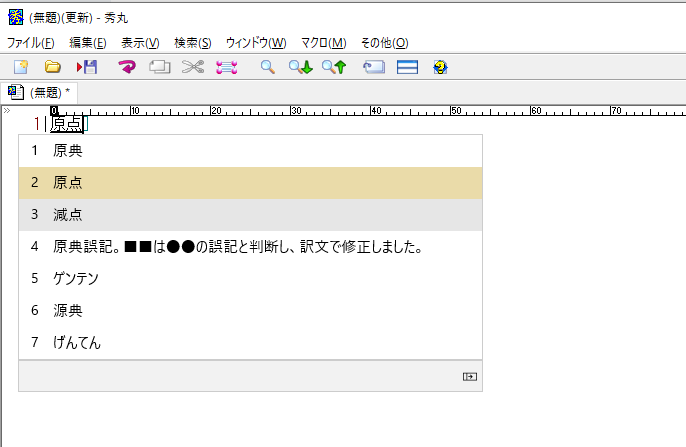Choose candidate 1 原典

click(x=250, y=151)
